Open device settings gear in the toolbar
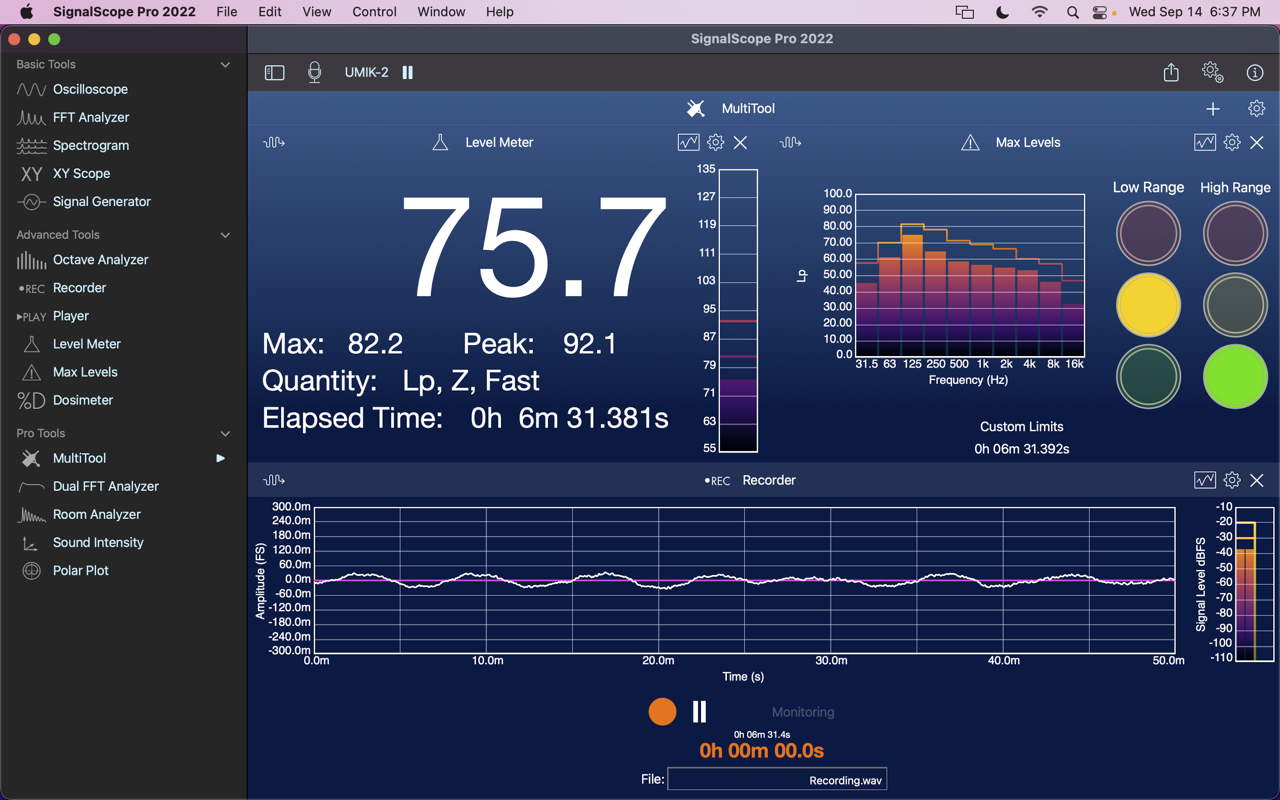 click(1212, 72)
